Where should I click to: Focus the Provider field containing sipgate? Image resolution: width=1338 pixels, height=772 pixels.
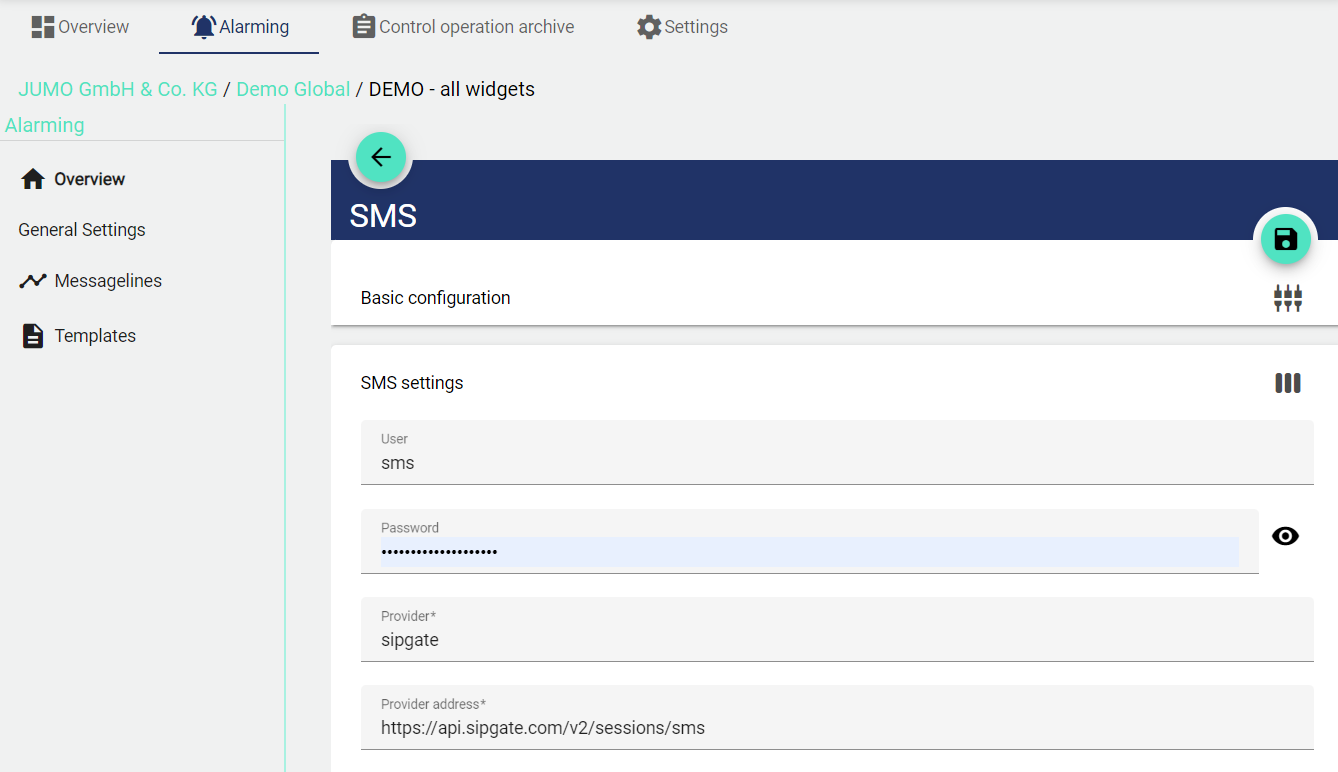pyautogui.click(x=836, y=640)
